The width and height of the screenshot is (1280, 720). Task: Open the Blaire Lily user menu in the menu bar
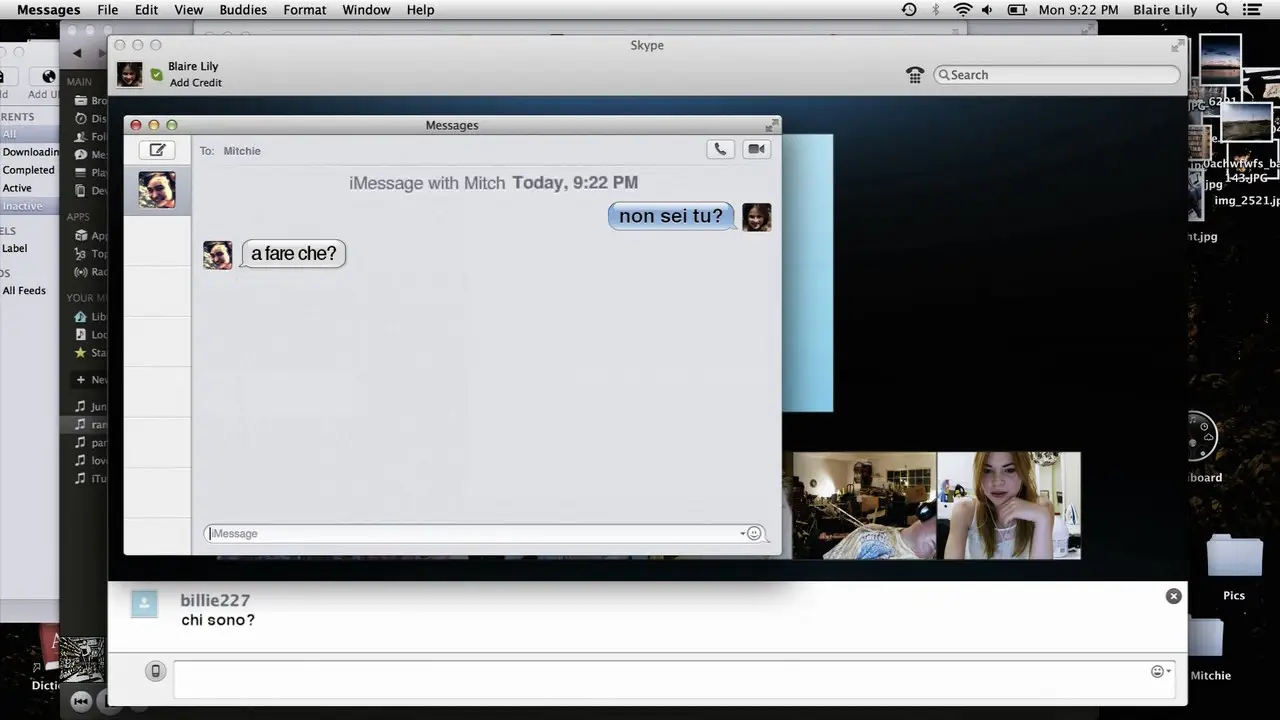tap(1165, 10)
